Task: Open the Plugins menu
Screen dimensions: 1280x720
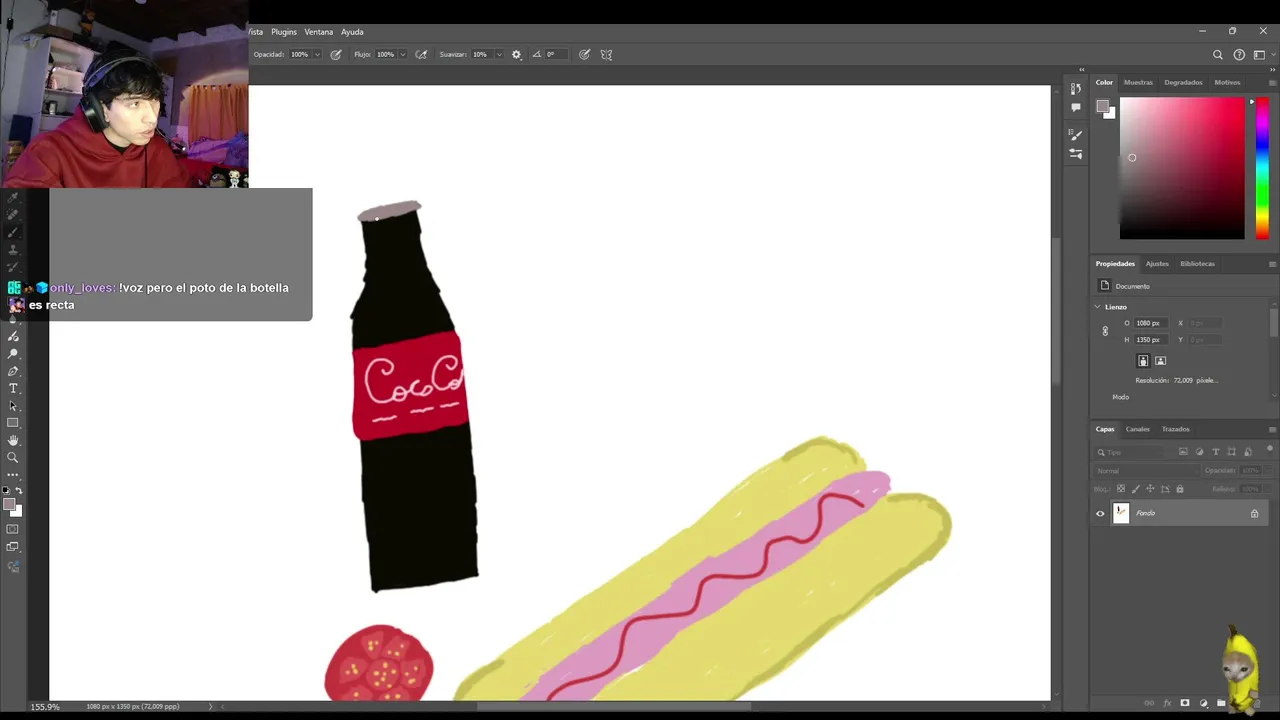Action: [x=284, y=32]
